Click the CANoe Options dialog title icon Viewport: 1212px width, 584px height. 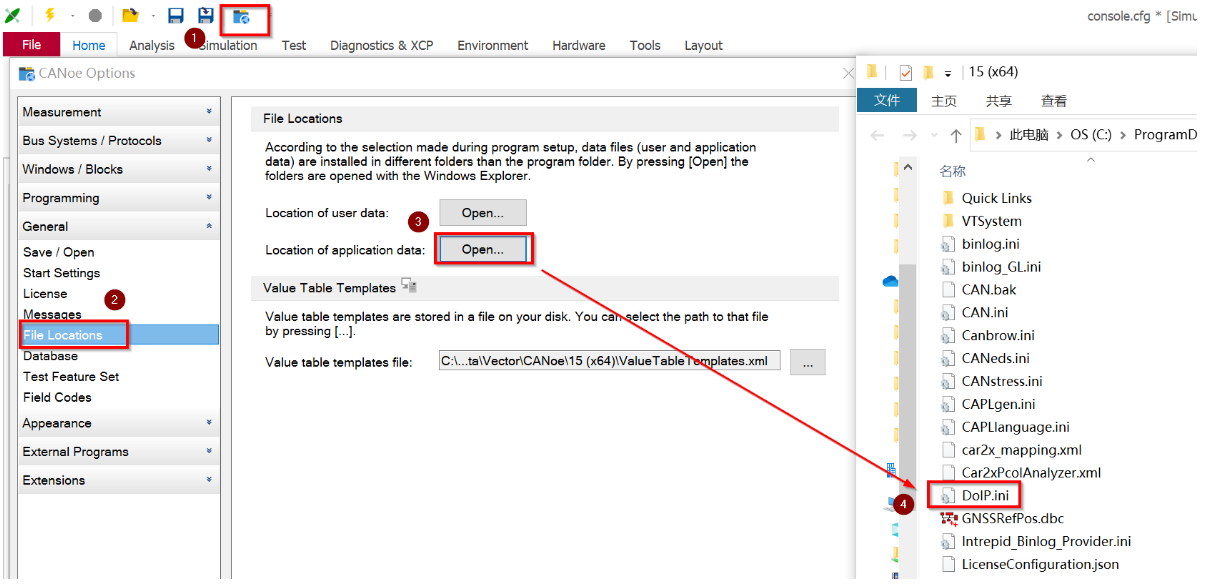pos(27,73)
